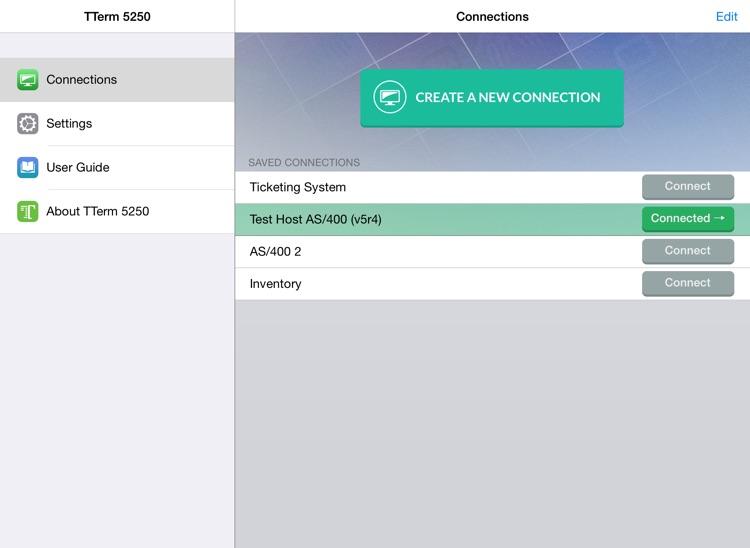
Task: Click the blue User Guide book icon
Action: click(x=28, y=167)
